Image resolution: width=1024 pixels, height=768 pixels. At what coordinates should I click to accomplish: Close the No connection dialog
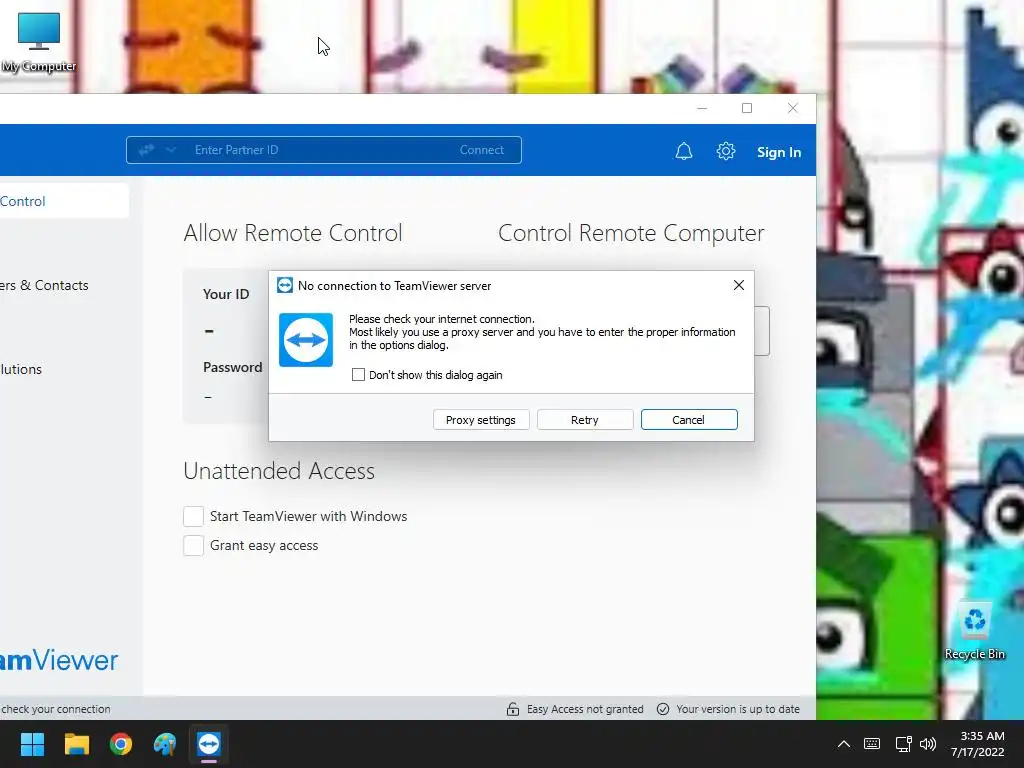pos(739,285)
